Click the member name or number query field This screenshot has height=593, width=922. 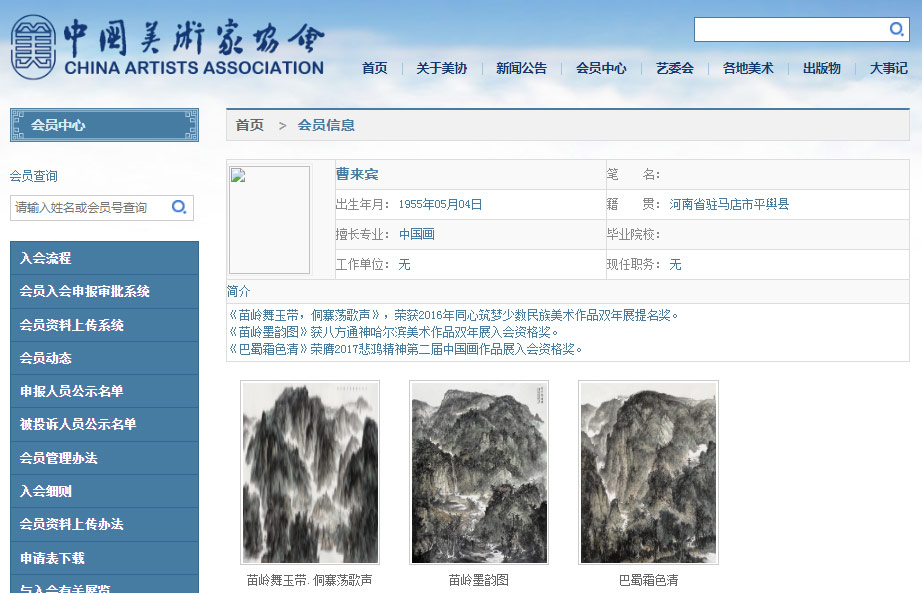pyautogui.click(x=88, y=207)
